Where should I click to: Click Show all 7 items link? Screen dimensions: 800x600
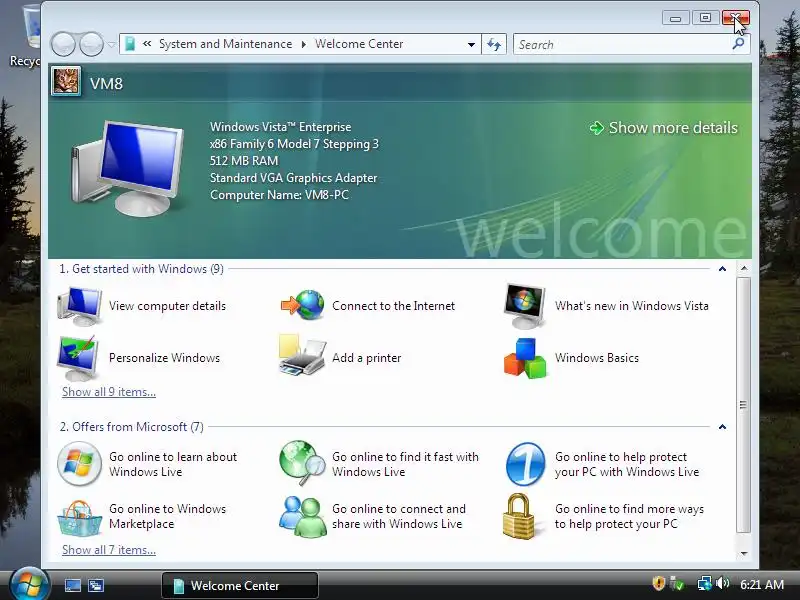point(109,549)
